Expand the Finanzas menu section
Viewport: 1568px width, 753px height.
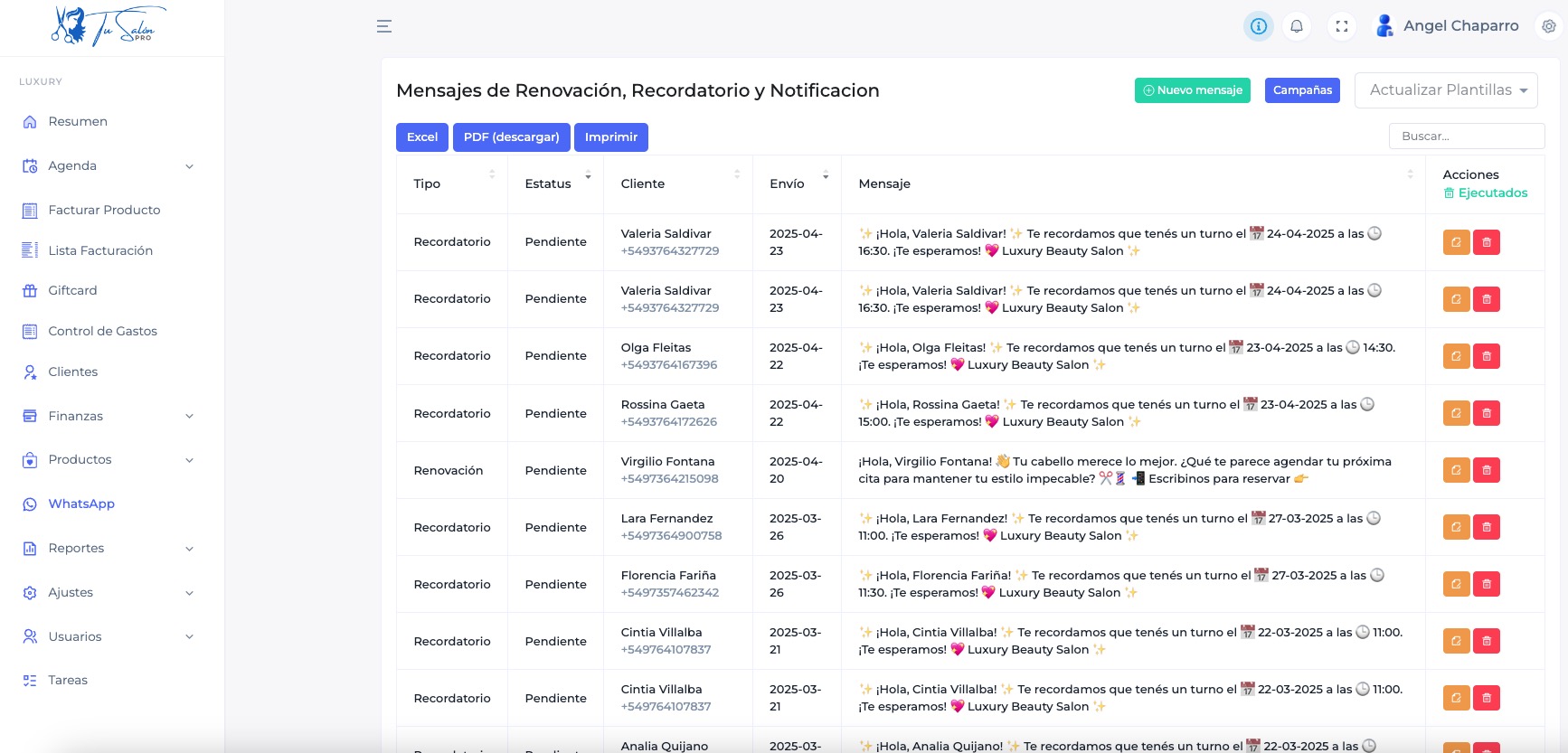(x=109, y=416)
